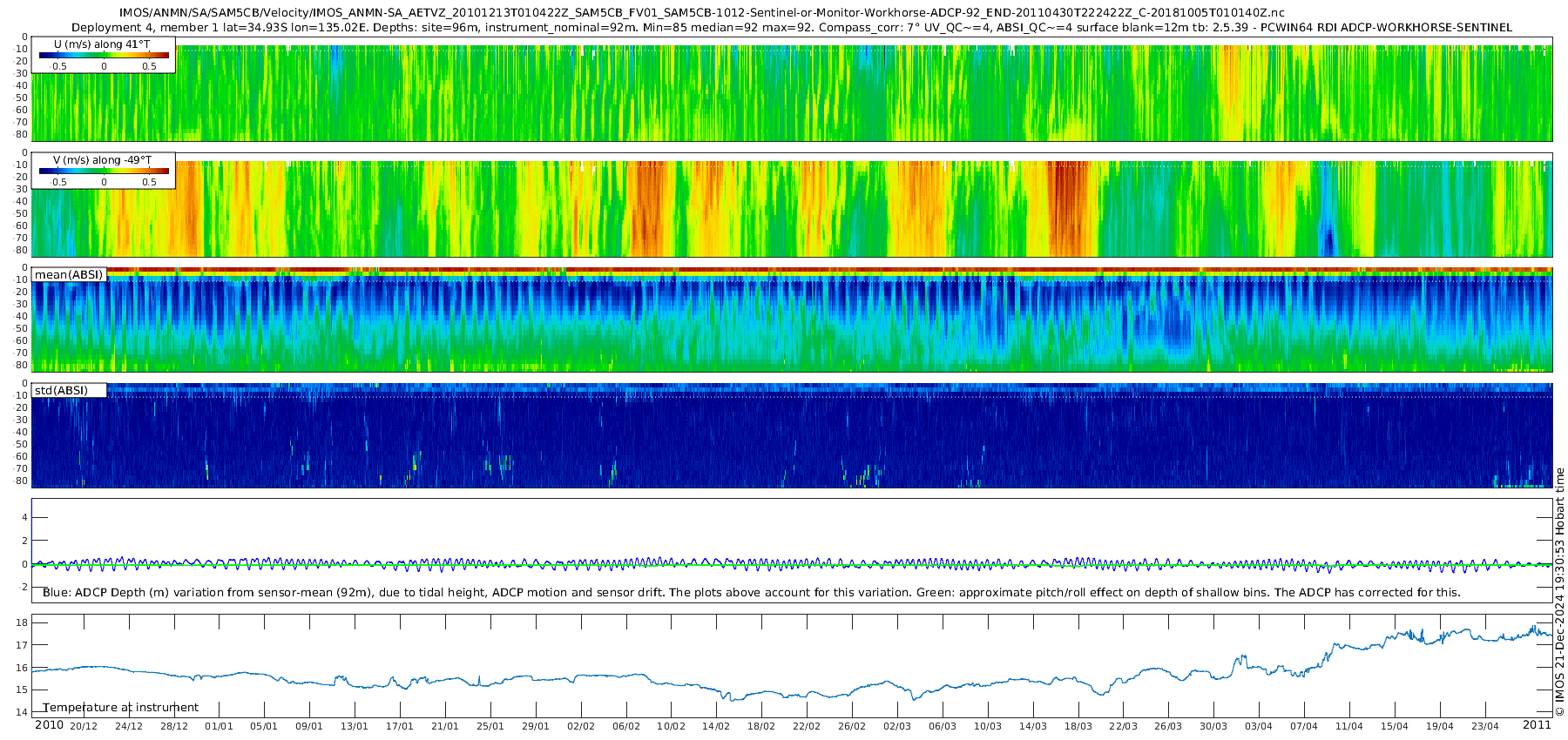Click the V velocity colorbar legend

click(x=104, y=172)
